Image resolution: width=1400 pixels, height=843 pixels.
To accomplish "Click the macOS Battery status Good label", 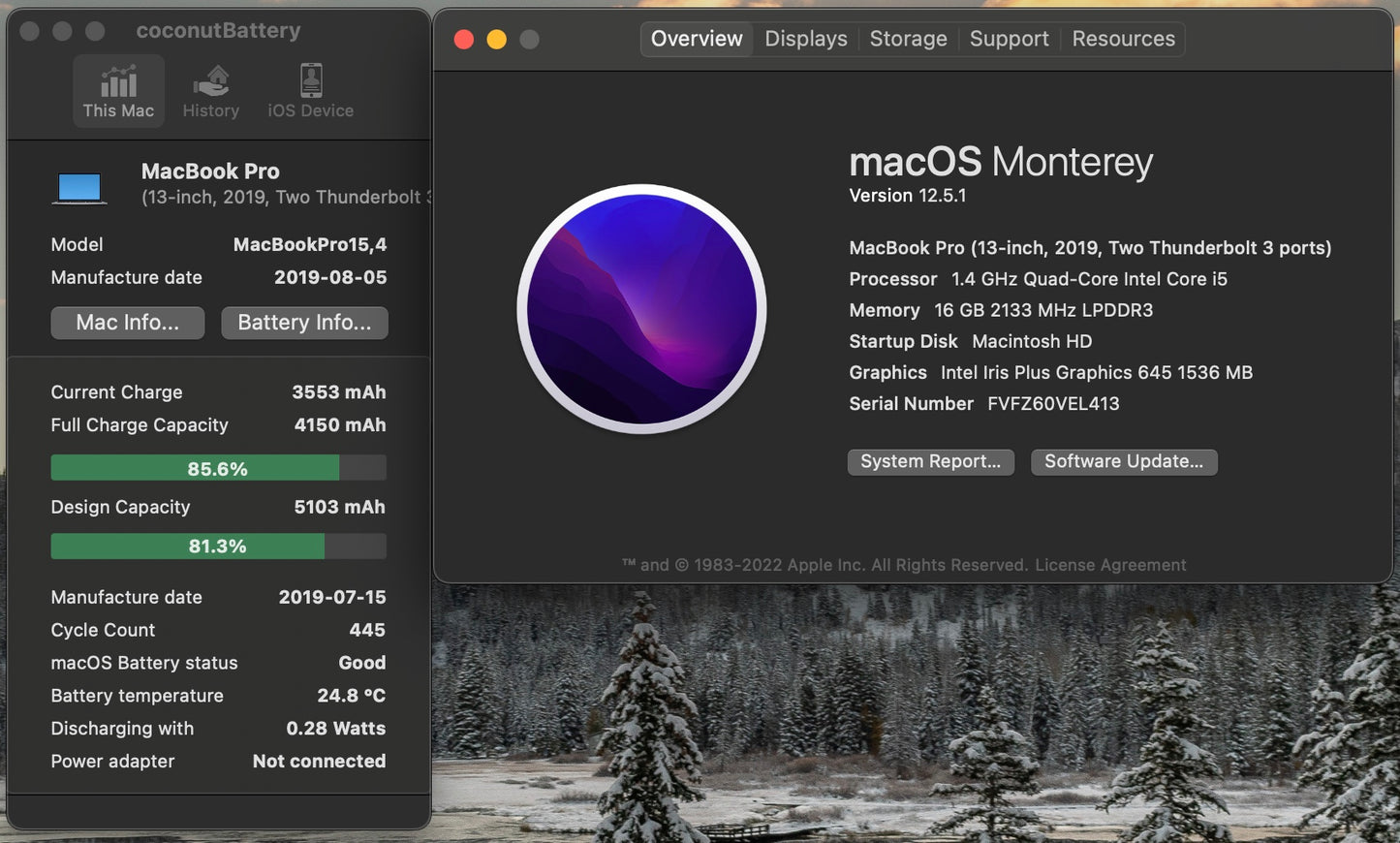I will click(x=361, y=663).
